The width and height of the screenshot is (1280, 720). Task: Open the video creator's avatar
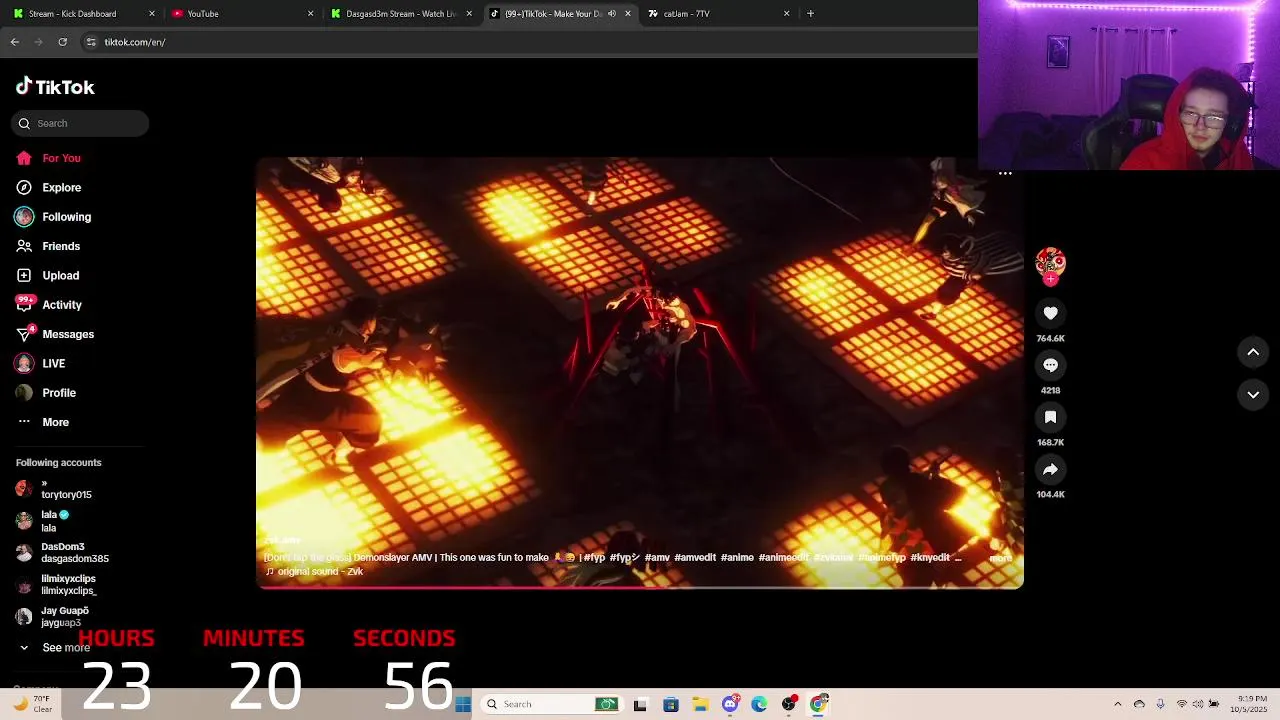pos(1050,262)
